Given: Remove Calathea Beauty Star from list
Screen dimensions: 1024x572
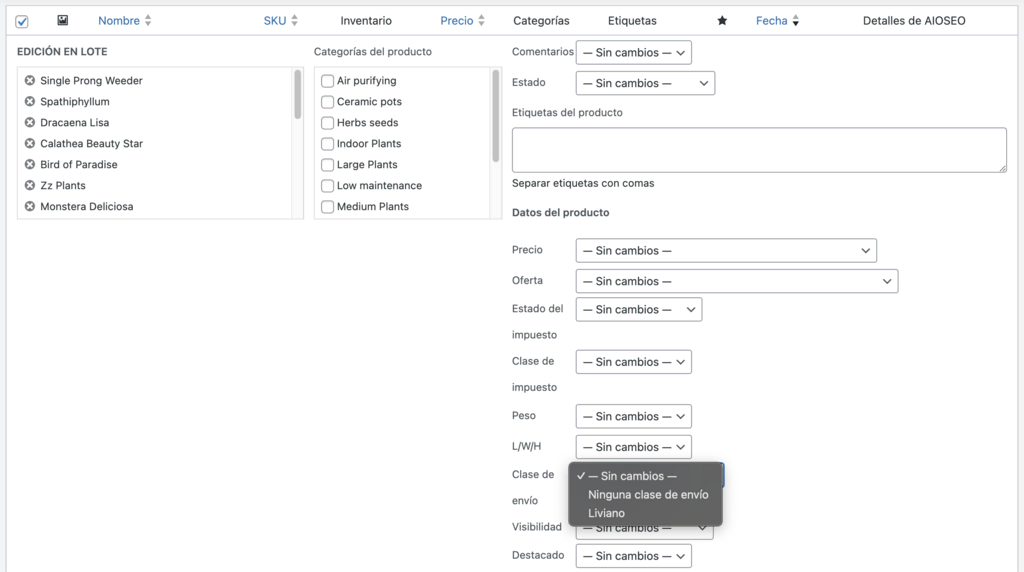Looking at the screenshot, I should point(30,144).
